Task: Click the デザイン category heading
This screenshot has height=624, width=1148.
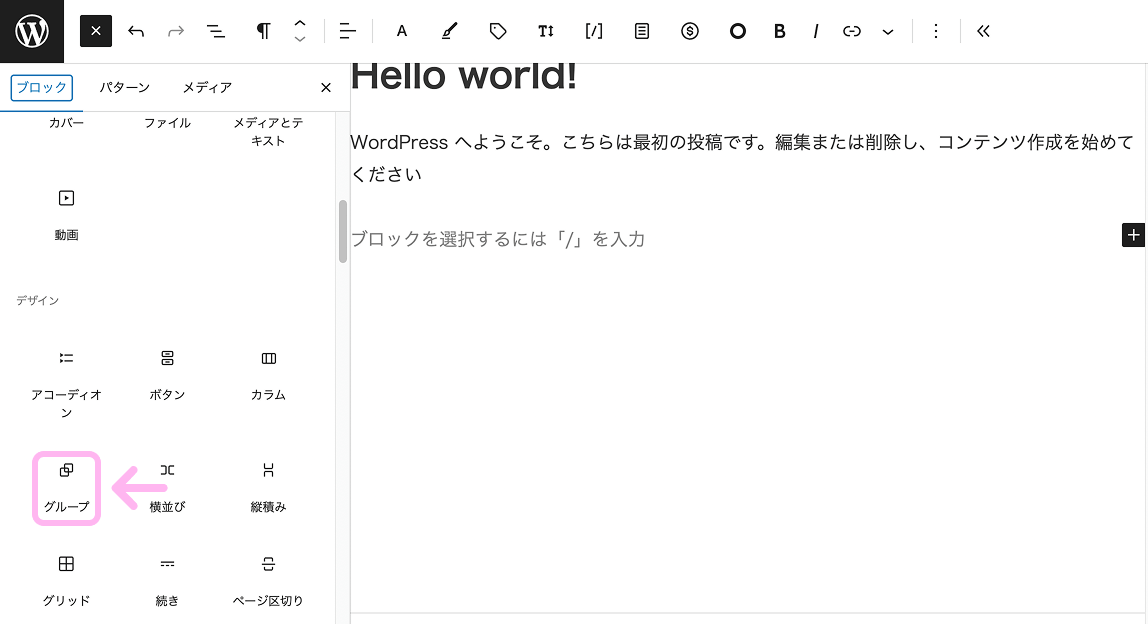Action: click(x=37, y=300)
